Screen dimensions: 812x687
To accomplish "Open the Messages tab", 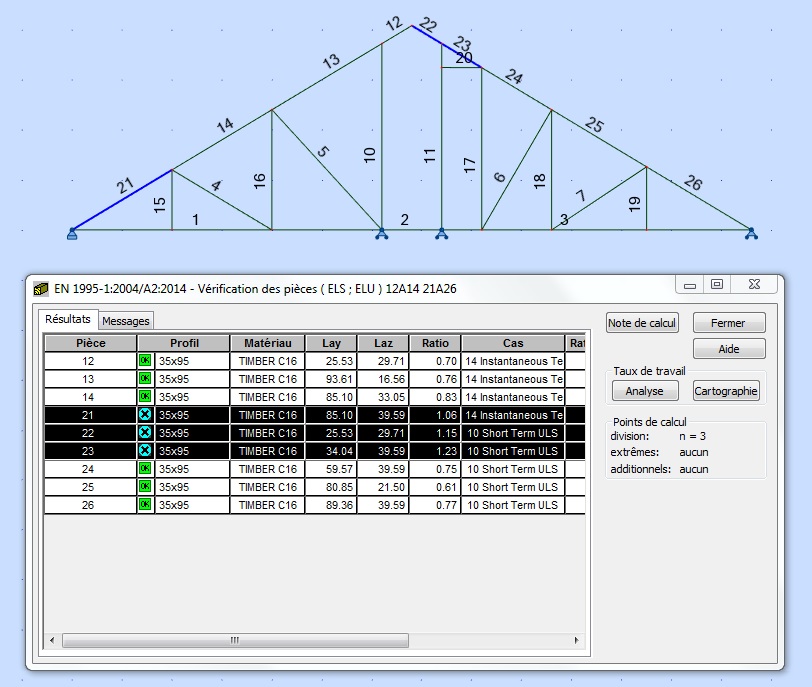I will pos(126,321).
